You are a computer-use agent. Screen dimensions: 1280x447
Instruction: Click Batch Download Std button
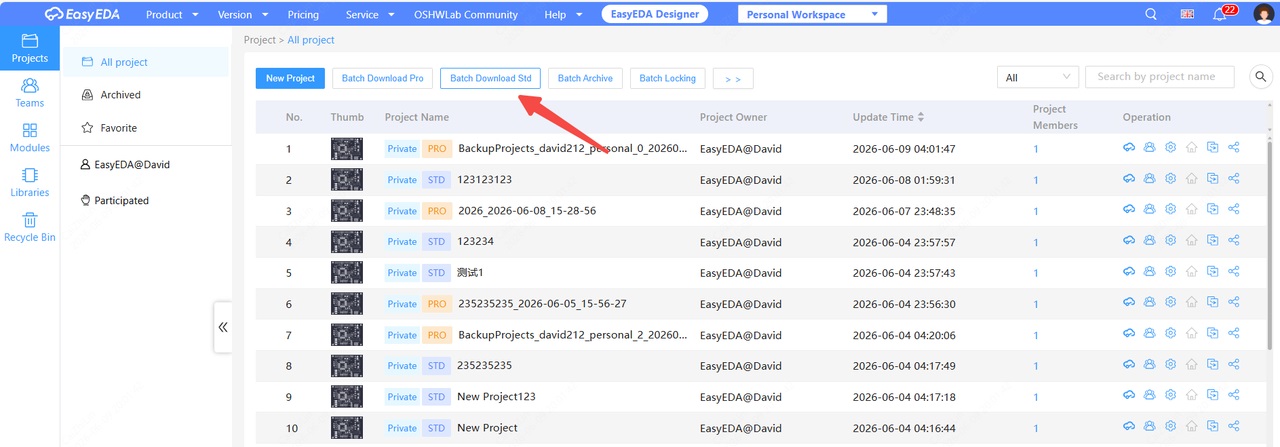coord(490,78)
